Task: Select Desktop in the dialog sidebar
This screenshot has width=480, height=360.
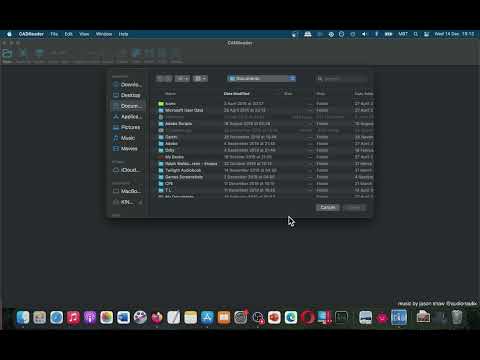Action: tap(128, 95)
